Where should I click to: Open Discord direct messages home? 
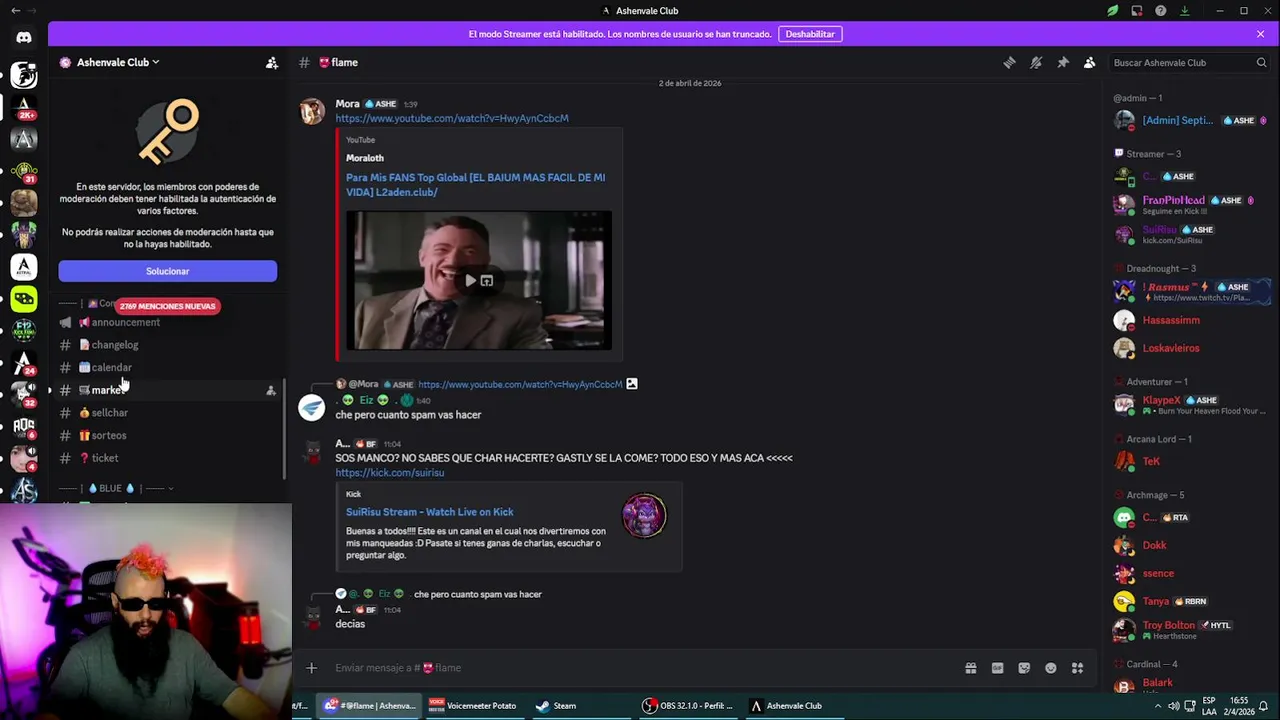pos(24,38)
